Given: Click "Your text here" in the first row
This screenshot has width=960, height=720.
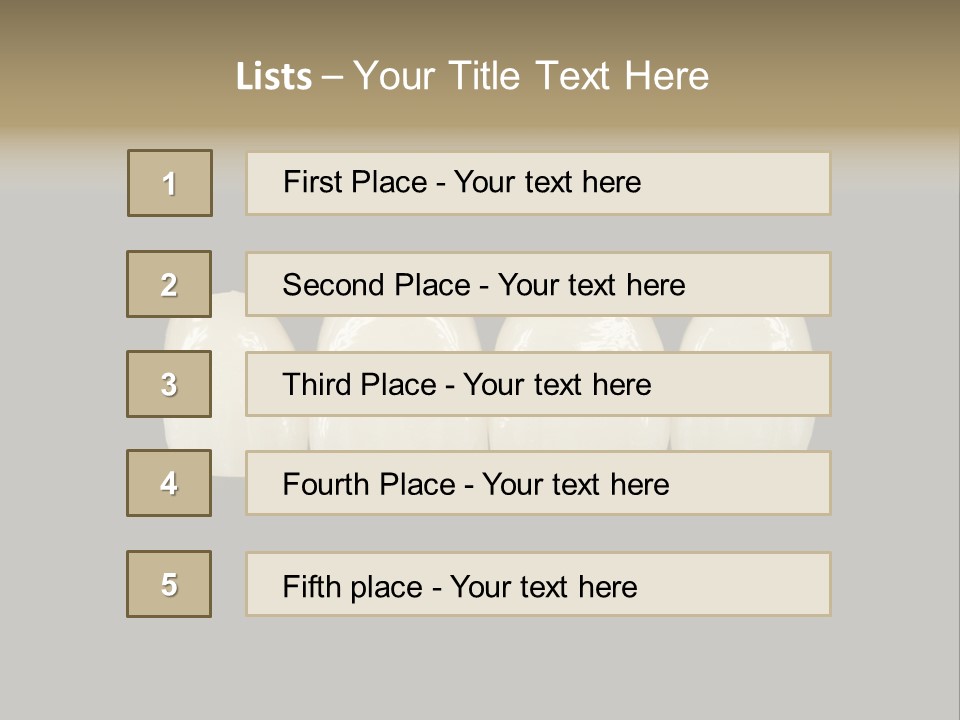Looking at the screenshot, I should tap(547, 182).
